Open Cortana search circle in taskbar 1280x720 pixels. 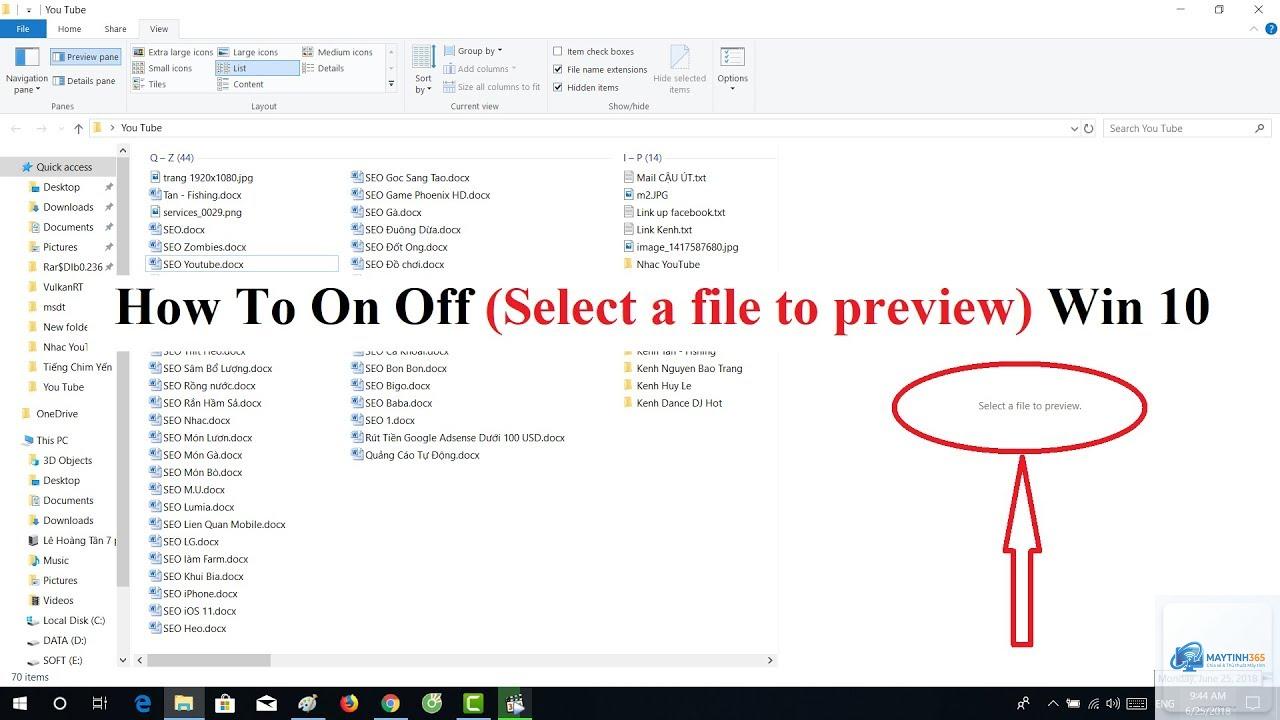point(59,704)
